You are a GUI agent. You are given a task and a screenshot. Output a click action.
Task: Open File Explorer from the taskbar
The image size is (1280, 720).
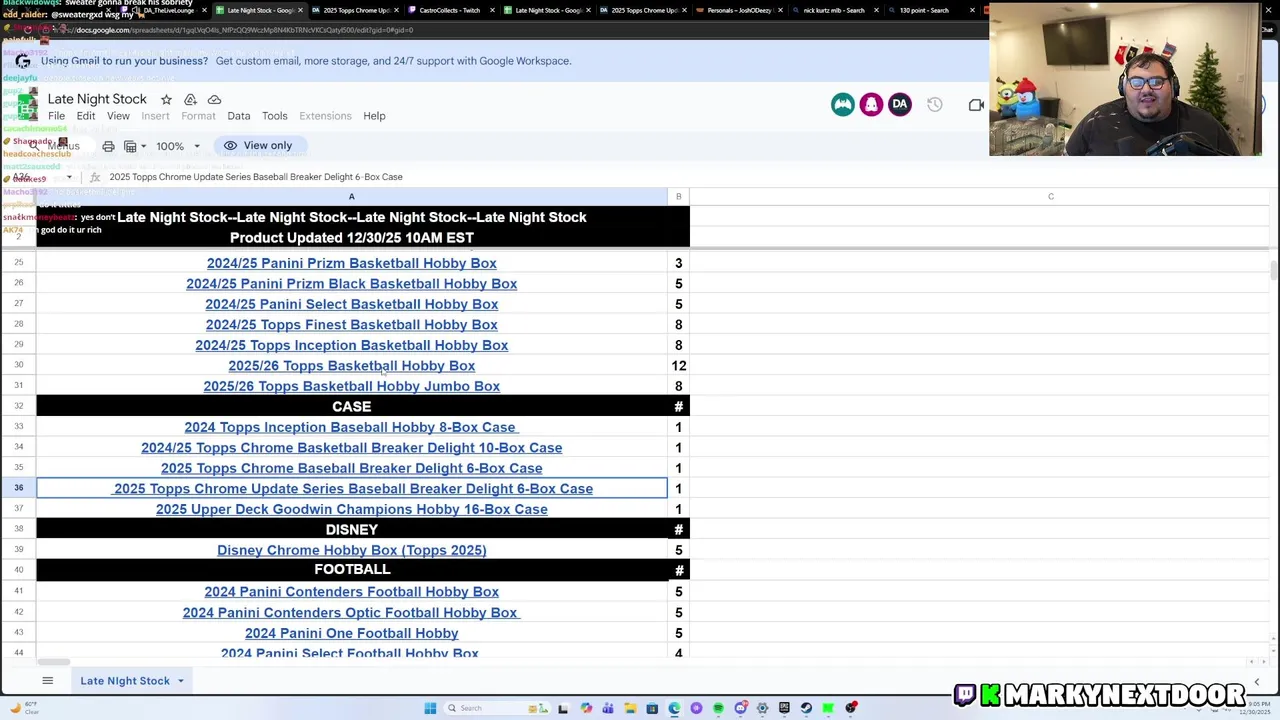(630, 708)
